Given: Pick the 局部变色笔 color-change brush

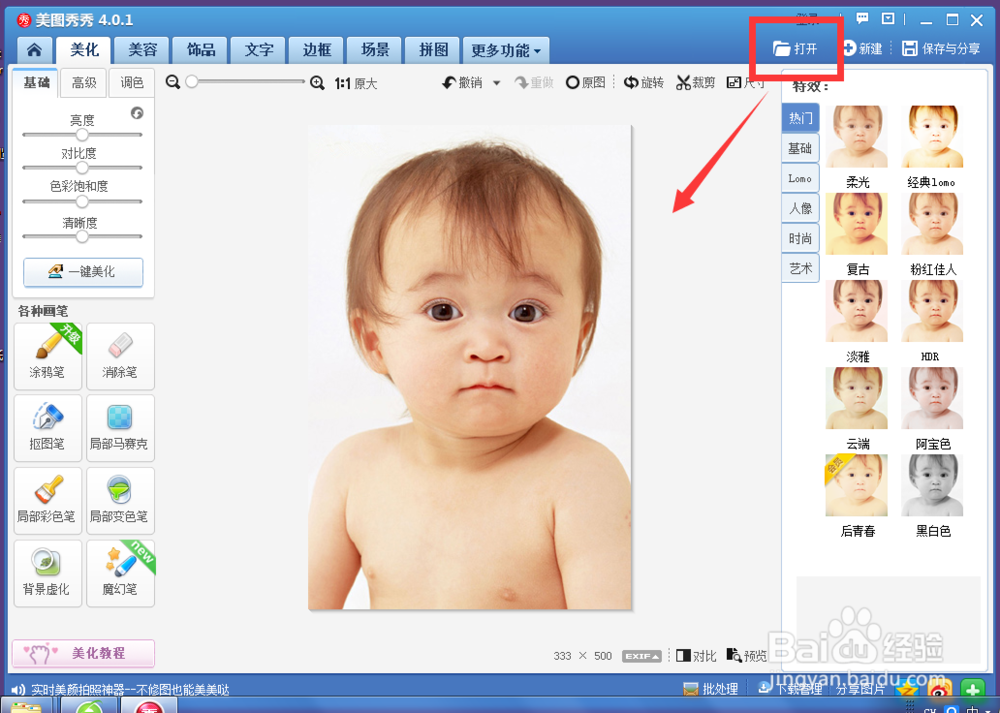Looking at the screenshot, I should point(120,501).
